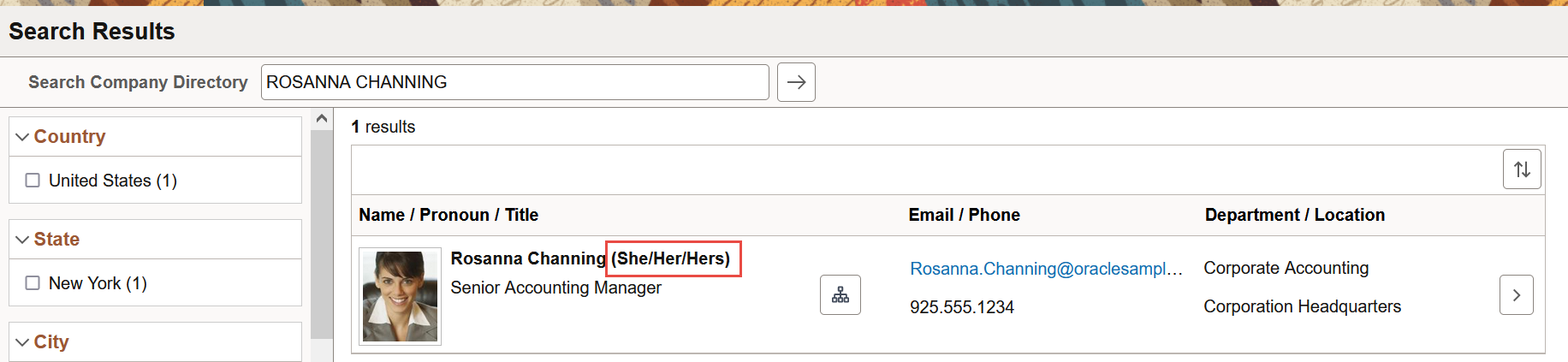
Task: Click the Senior Accounting Manager title text
Action: pyautogui.click(x=555, y=288)
